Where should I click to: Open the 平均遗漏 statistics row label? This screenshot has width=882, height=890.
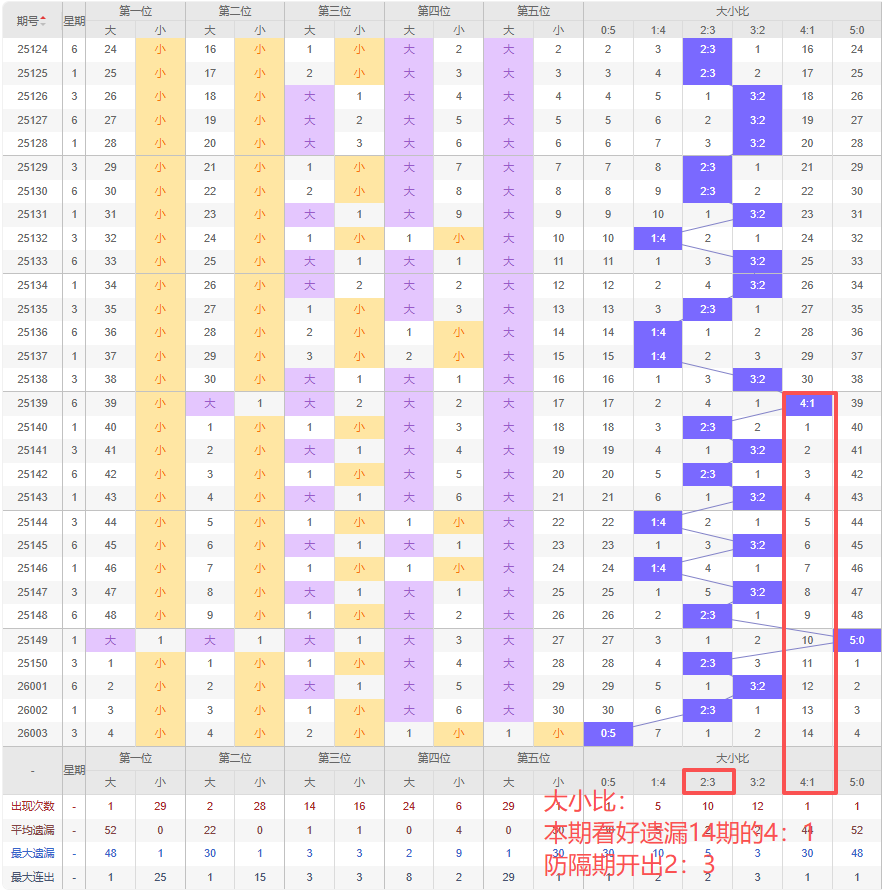click(32, 830)
